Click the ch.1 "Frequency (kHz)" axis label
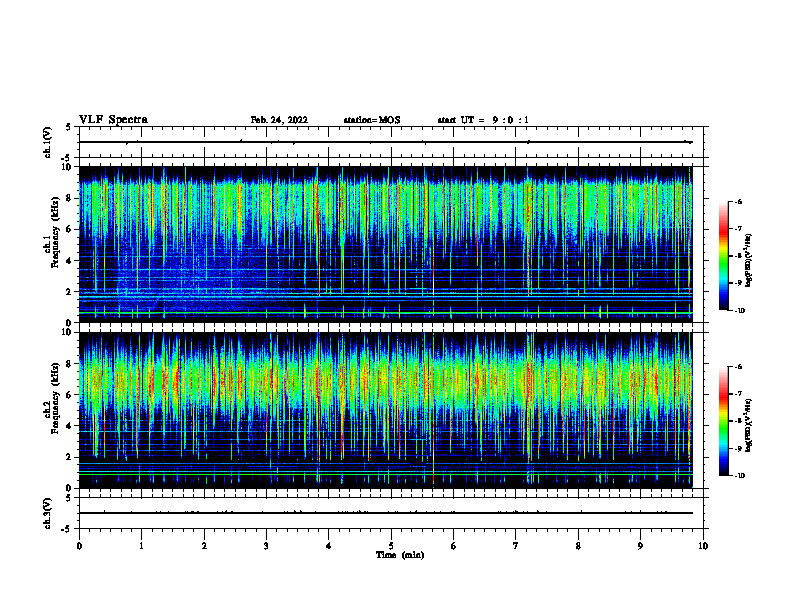Image resolution: width=792 pixels, height=612 pixels. pyautogui.click(x=55, y=232)
